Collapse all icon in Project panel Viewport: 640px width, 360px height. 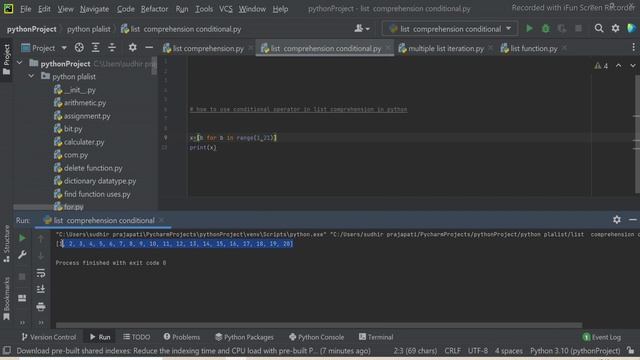pos(112,48)
